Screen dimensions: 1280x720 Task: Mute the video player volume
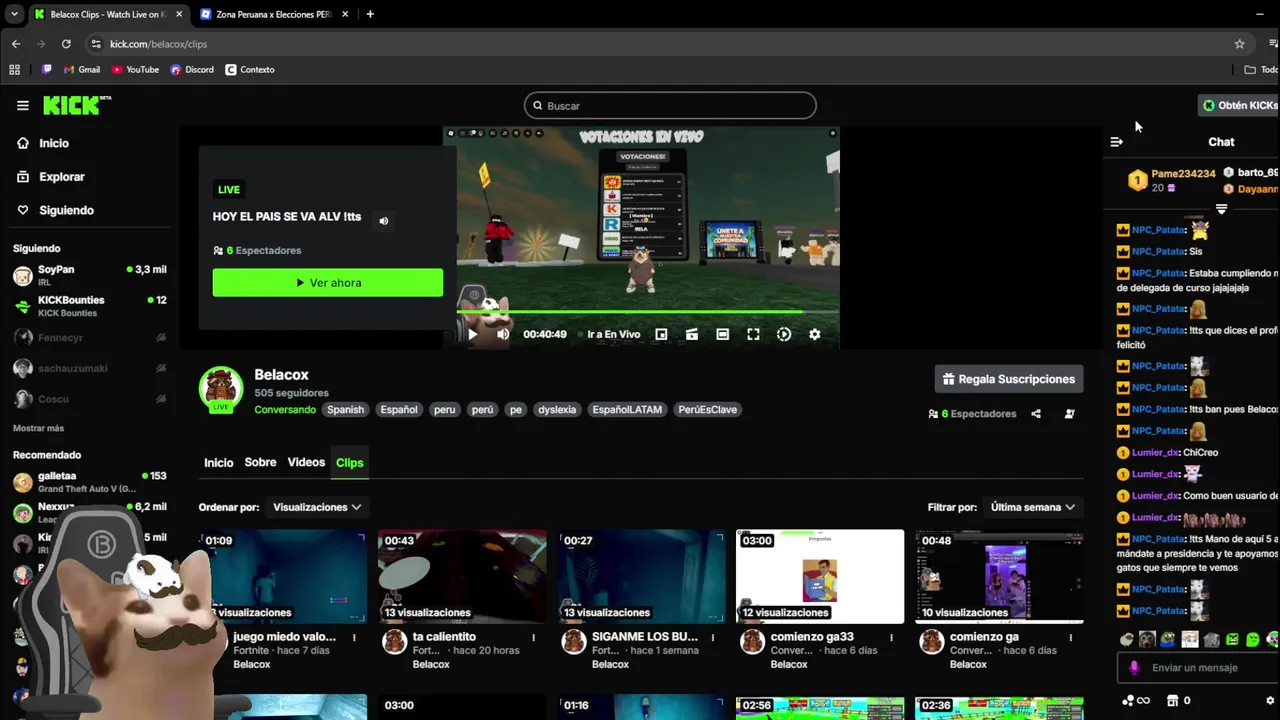pos(503,334)
